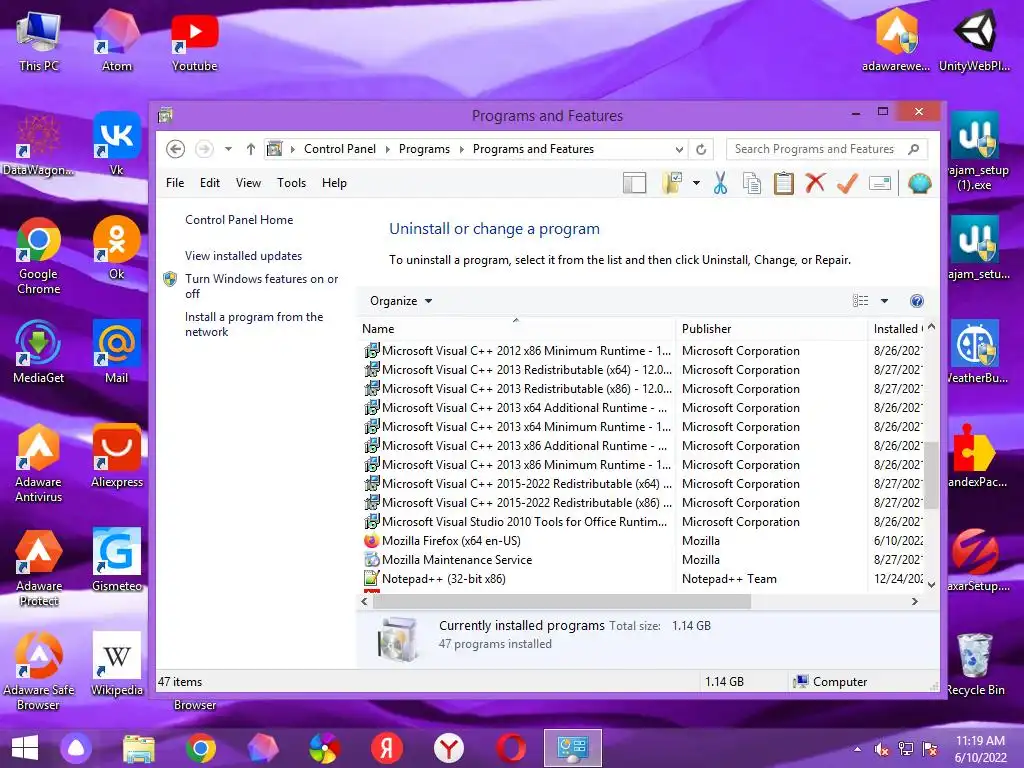Select Mozilla Maintenance Service row
1024x768 pixels.
[643, 560]
